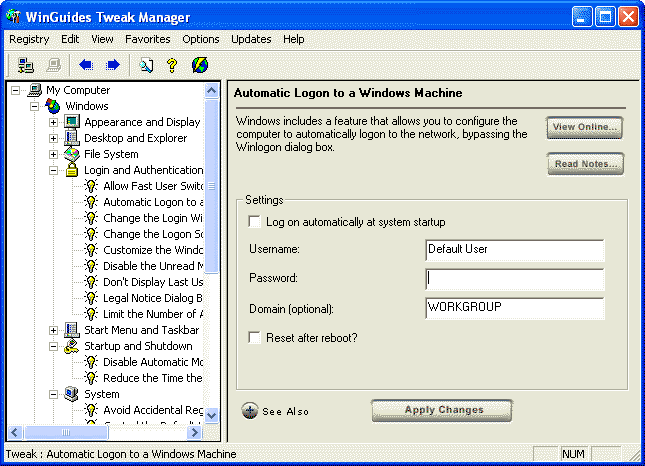Click the grayed disconnect computer toolbar icon
This screenshot has width=645, height=466.
tap(53, 65)
